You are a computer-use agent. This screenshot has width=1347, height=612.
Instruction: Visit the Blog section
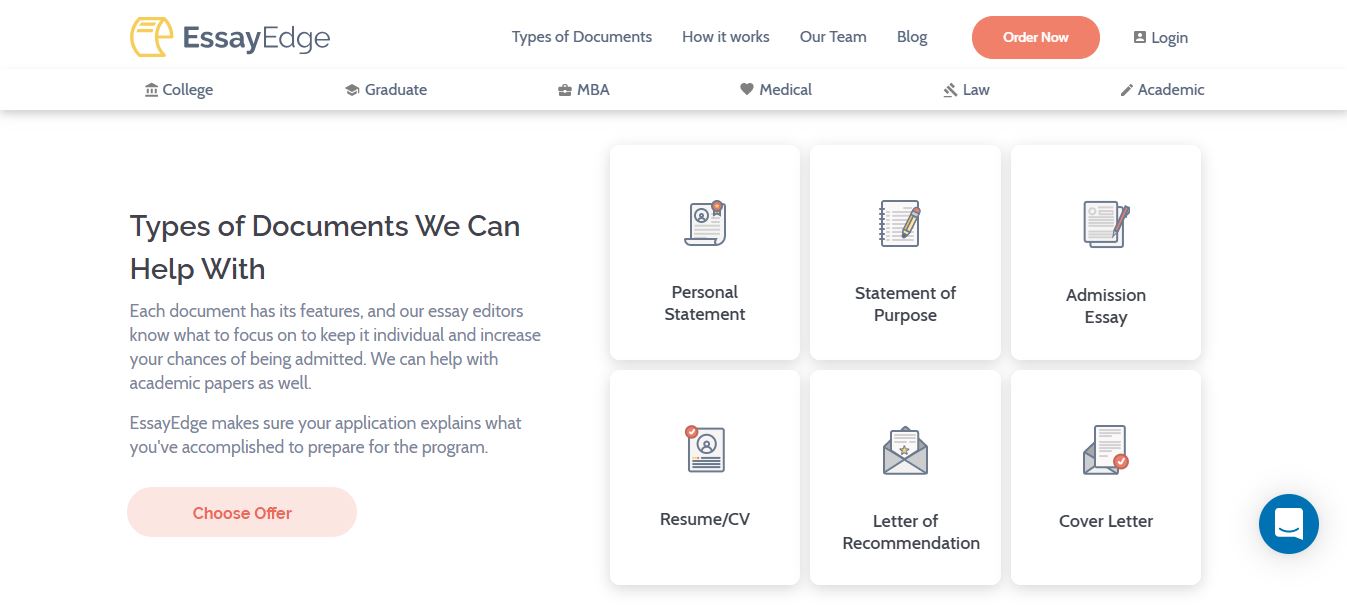912,37
